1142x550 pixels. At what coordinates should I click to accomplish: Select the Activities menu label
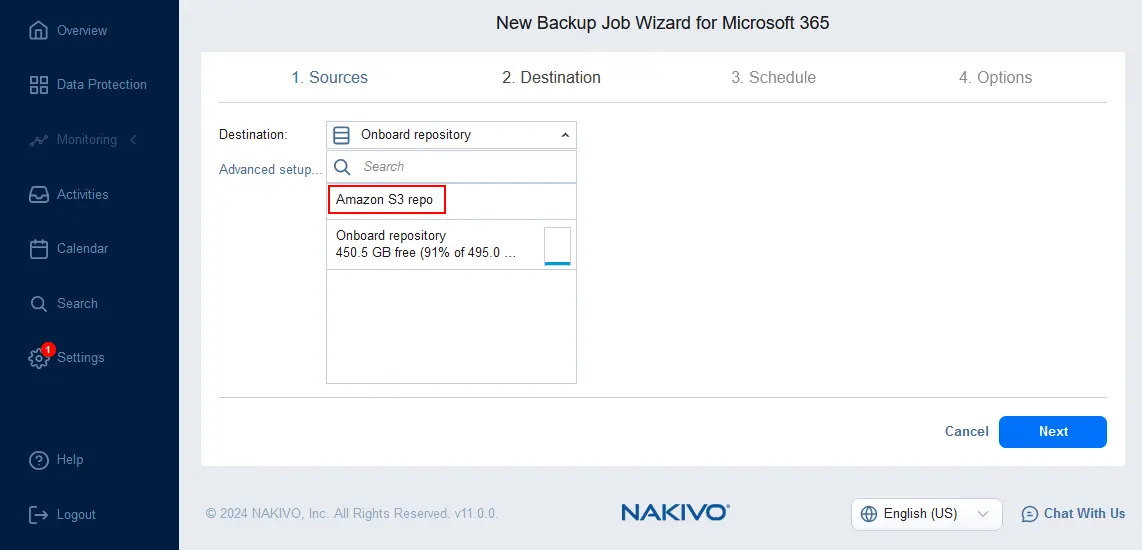click(x=82, y=195)
